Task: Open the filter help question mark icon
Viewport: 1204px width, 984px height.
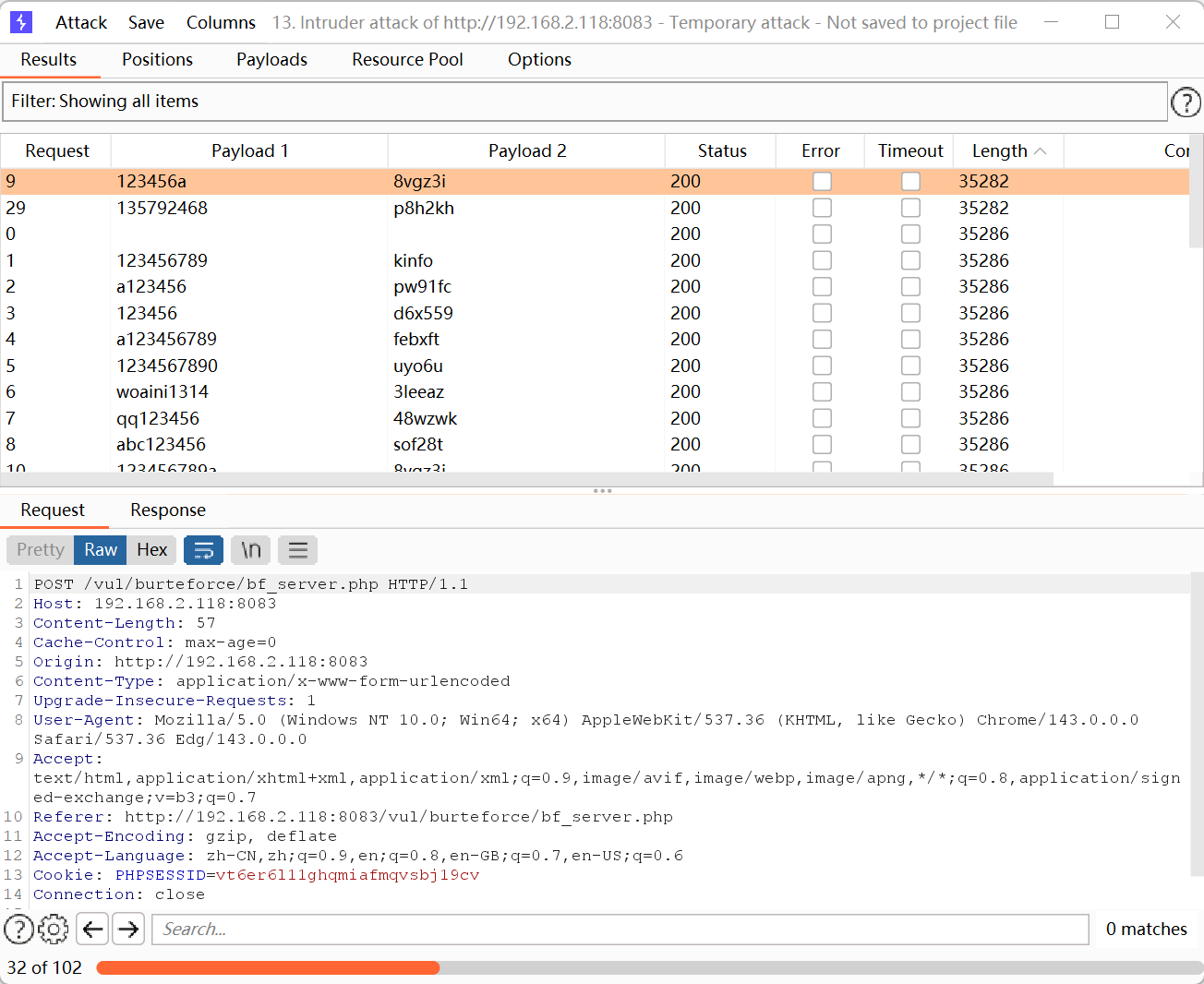Action: 1186,102
